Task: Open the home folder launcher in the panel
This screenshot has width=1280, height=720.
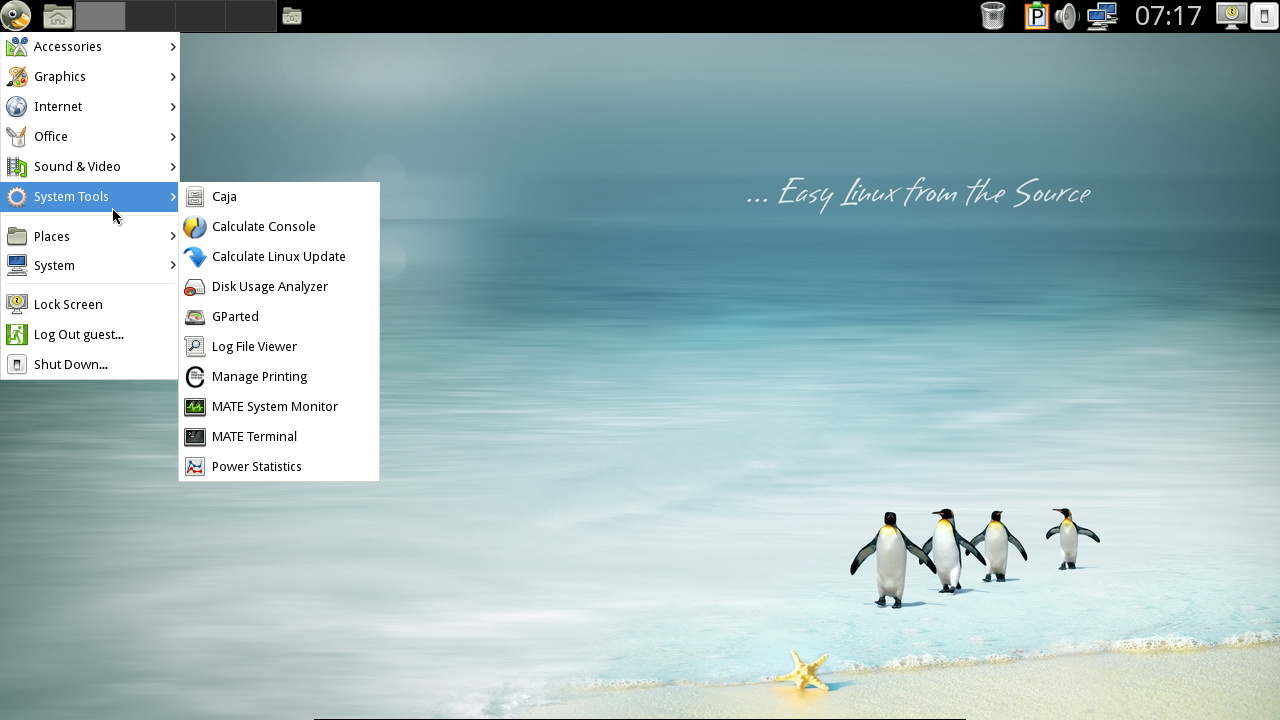Action: coord(57,16)
